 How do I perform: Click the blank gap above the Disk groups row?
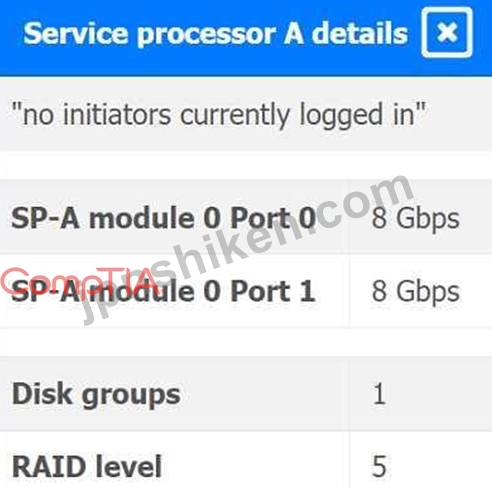pos(246,343)
